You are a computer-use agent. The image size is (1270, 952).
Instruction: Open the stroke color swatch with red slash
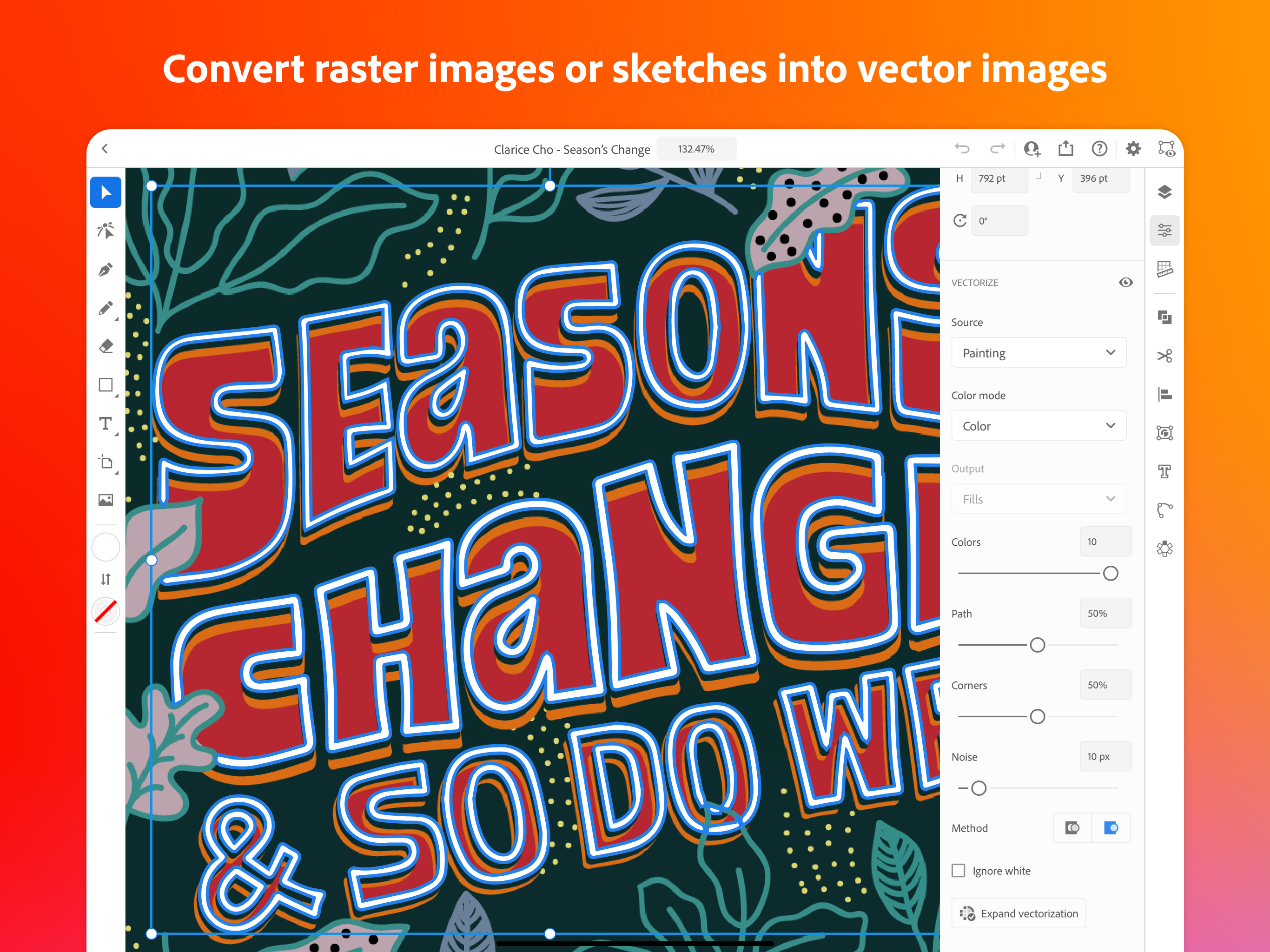tap(106, 611)
